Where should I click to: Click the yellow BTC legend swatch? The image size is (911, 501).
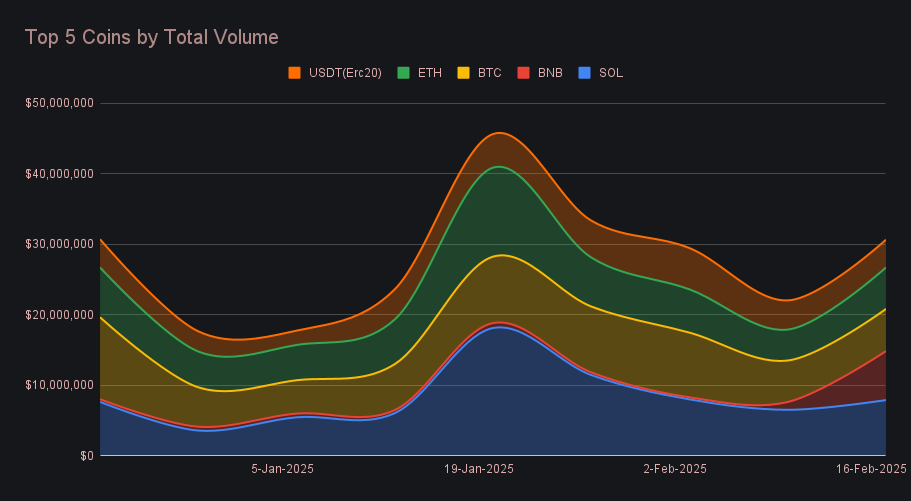464,73
